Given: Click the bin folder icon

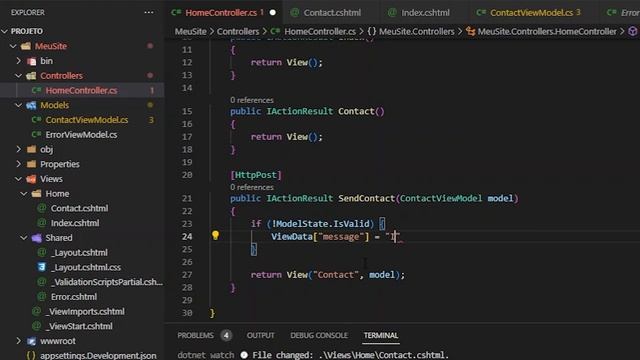Looking at the screenshot, I should click(x=31, y=61).
